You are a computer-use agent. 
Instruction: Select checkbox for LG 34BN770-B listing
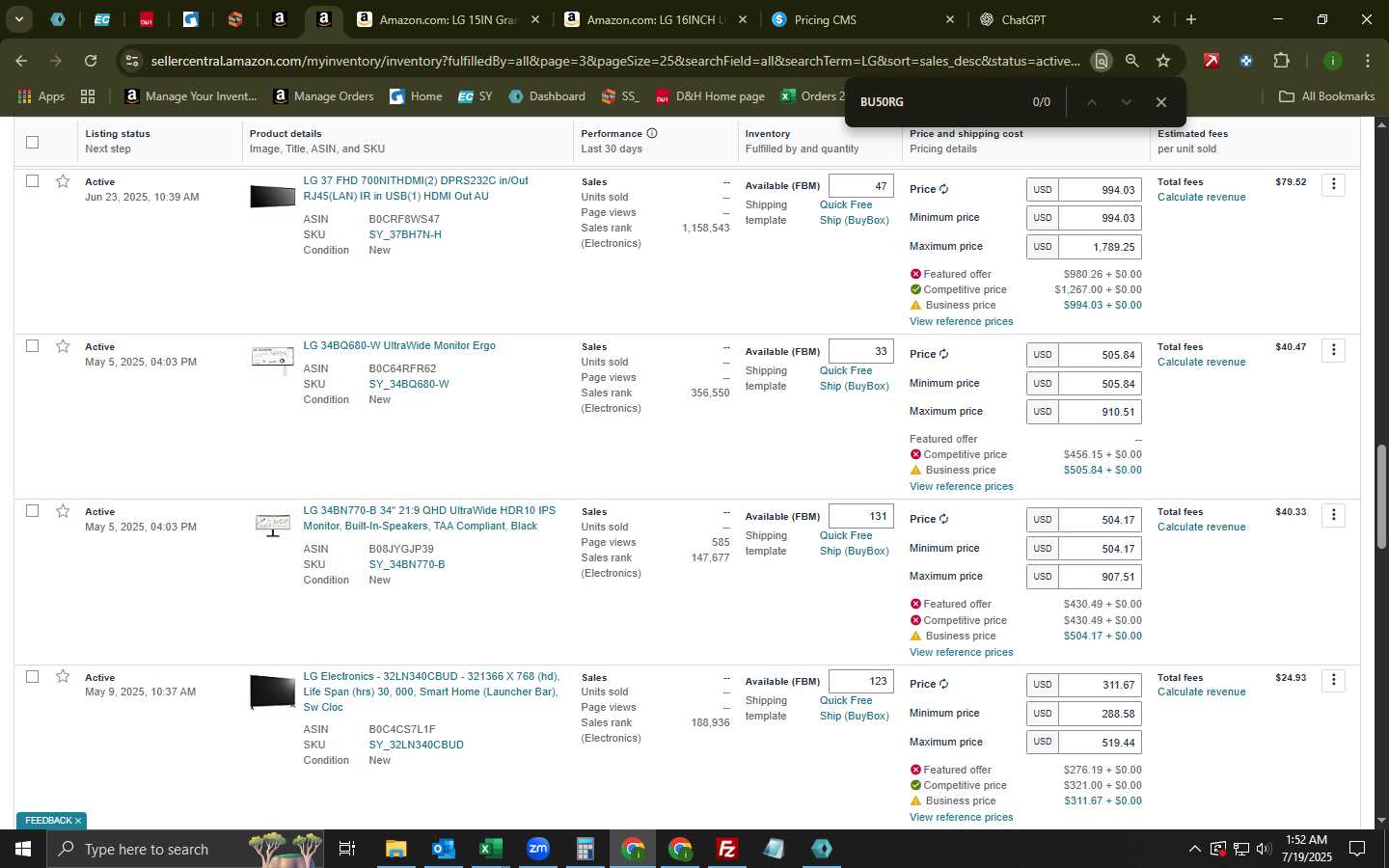point(32,511)
